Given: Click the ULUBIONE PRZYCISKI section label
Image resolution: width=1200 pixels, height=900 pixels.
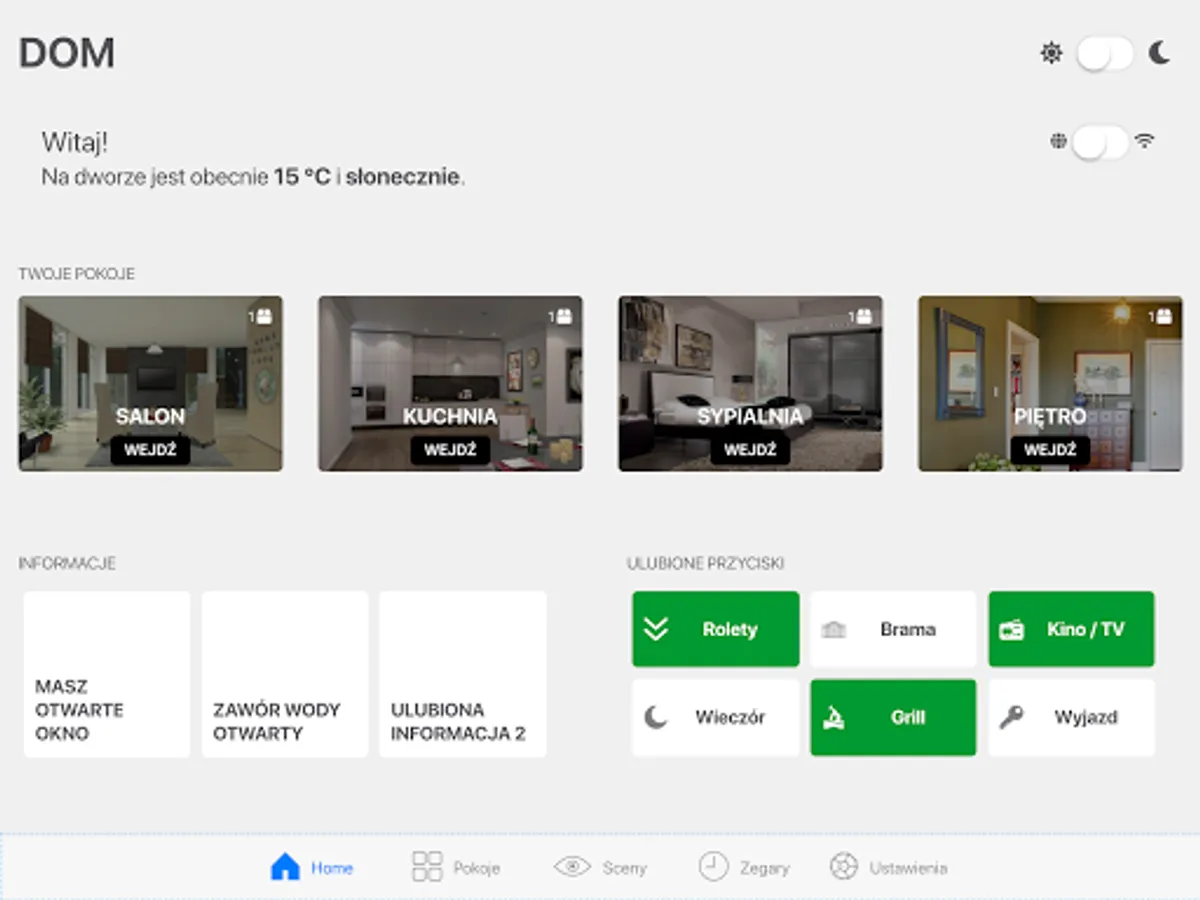Looking at the screenshot, I should point(705,563).
